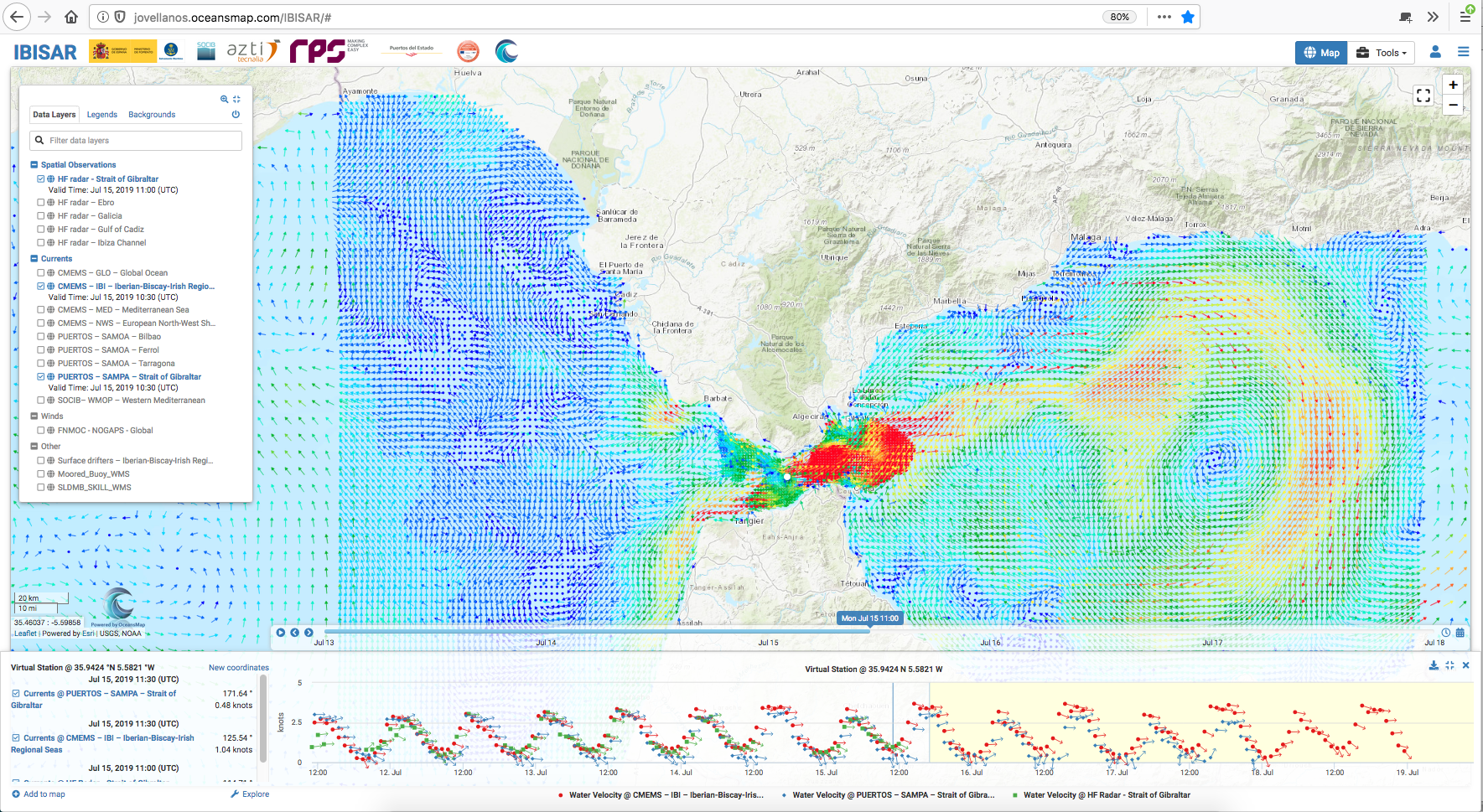The width and height of the screenshot is (1483, 812).
Task: Zoom out of the map
Action: pyautogui.click(x=1453, y=106)
